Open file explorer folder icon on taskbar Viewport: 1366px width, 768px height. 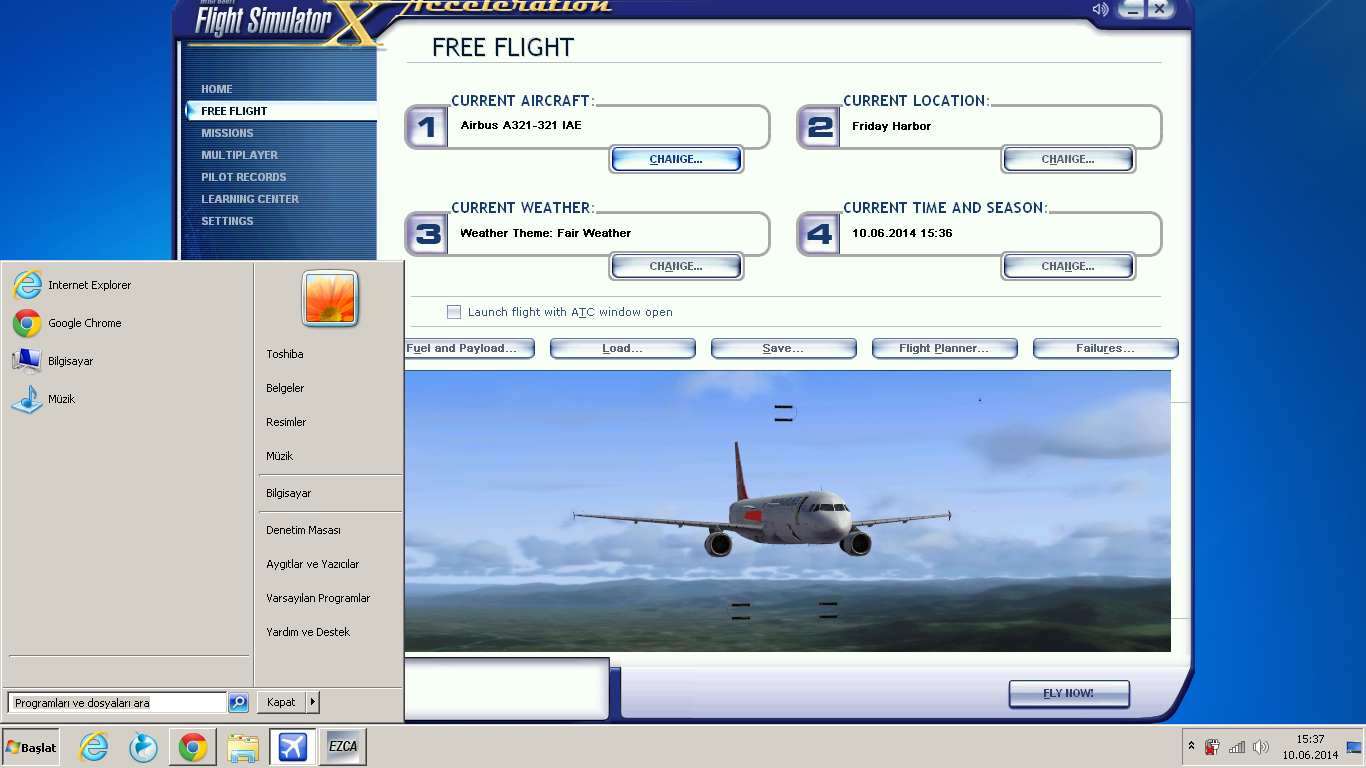tap(243, 747)
